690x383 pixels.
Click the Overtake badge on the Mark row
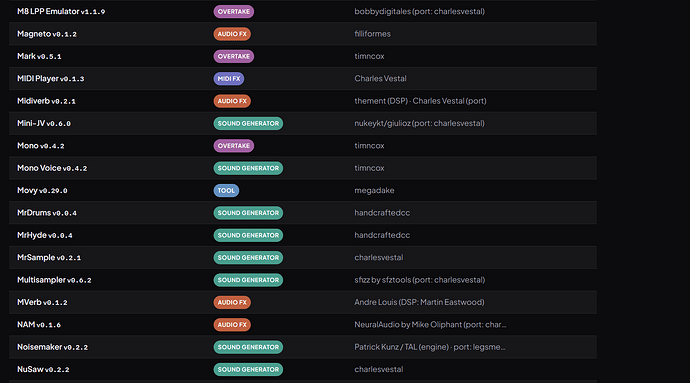pos(234,56)
